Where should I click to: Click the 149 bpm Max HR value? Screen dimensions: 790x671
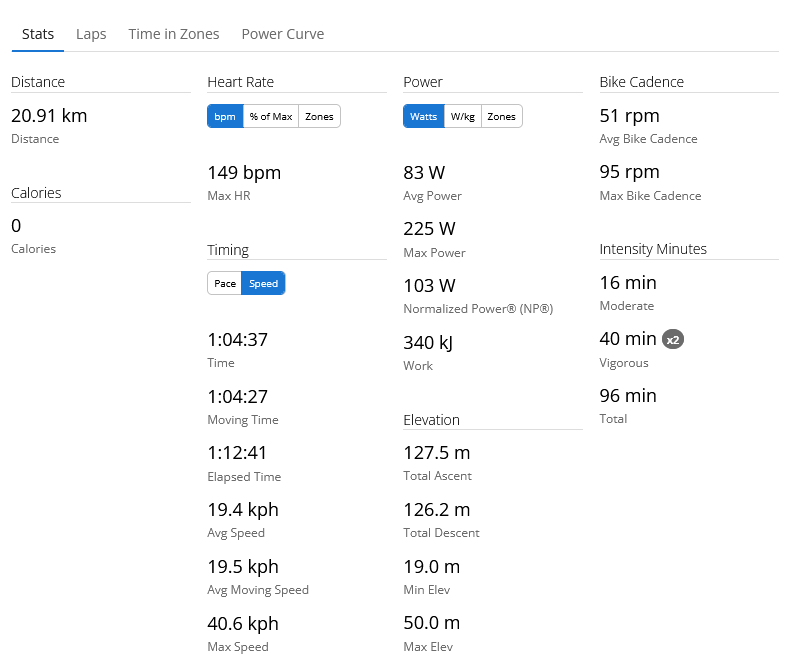pyautogui.click(x=244, y=173)
